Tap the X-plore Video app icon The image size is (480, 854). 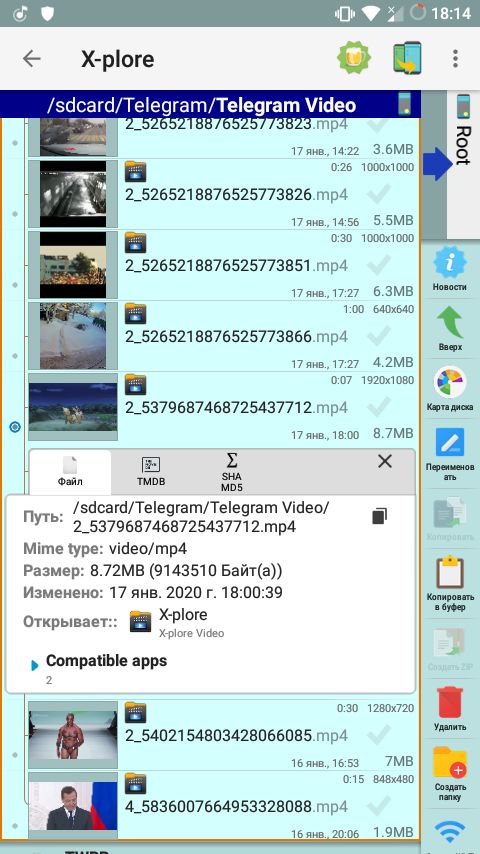pos(141,621)
